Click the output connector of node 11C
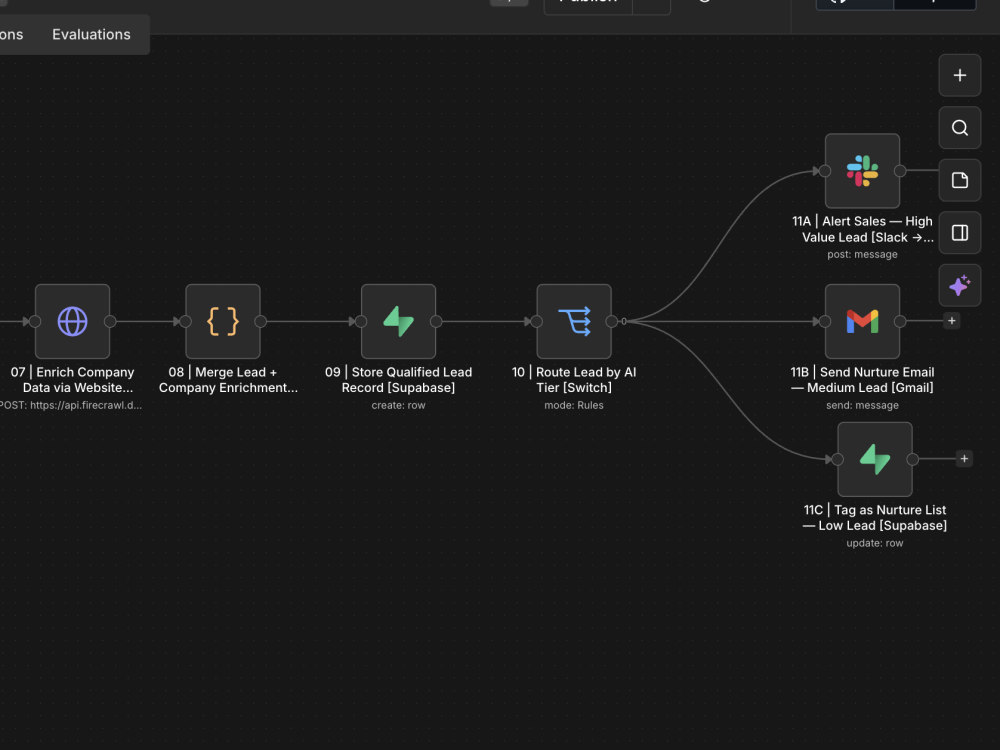Image resolution: width=1000 pixels, height=750 pixels. pos(913,459)
